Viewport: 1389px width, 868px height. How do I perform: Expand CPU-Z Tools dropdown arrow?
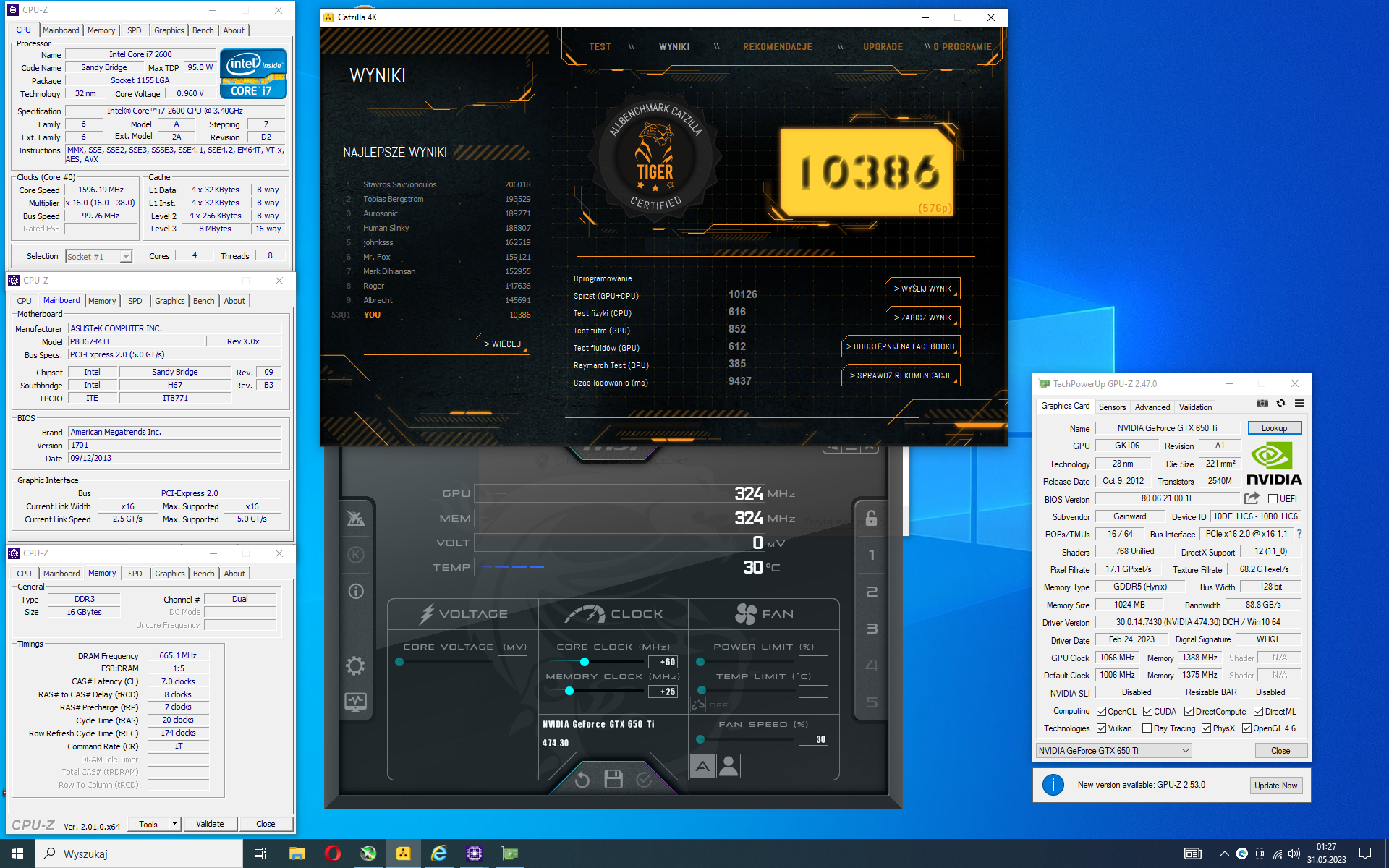[174, 824]
